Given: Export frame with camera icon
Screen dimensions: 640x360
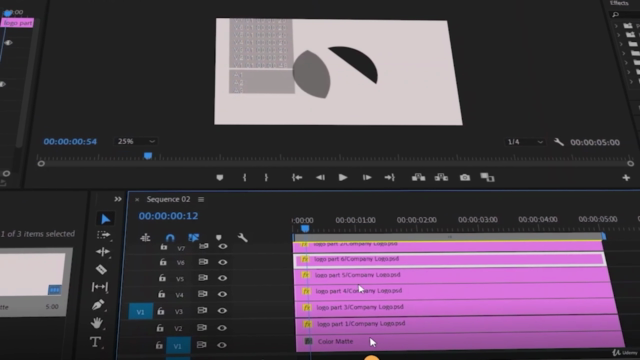Looking at the screenshot, I should (464, 178).
